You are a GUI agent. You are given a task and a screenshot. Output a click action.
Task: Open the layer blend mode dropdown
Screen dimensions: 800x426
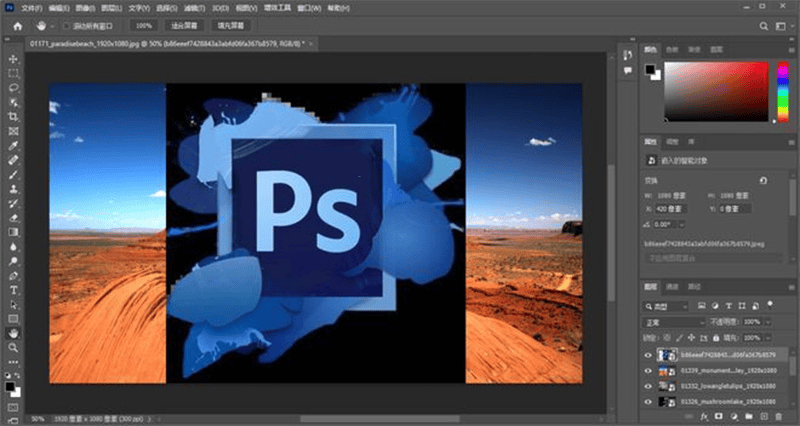coord(673,322)
